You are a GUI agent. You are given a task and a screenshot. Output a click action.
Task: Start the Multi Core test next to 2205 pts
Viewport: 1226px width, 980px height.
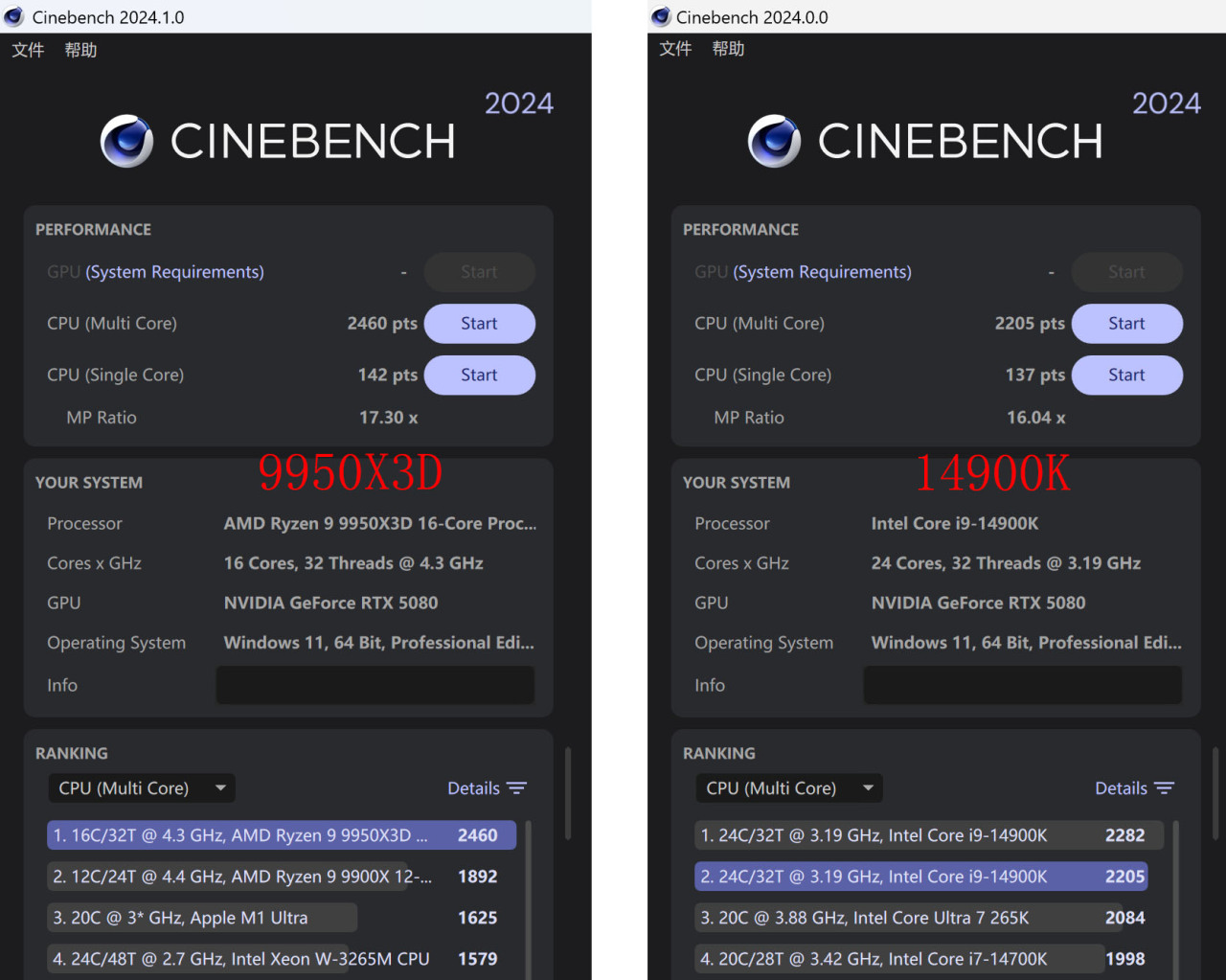point(1126,324)
